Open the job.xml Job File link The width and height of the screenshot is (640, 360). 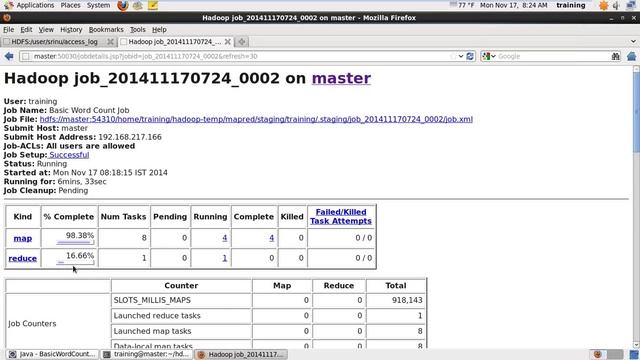[x=256, y=119]
